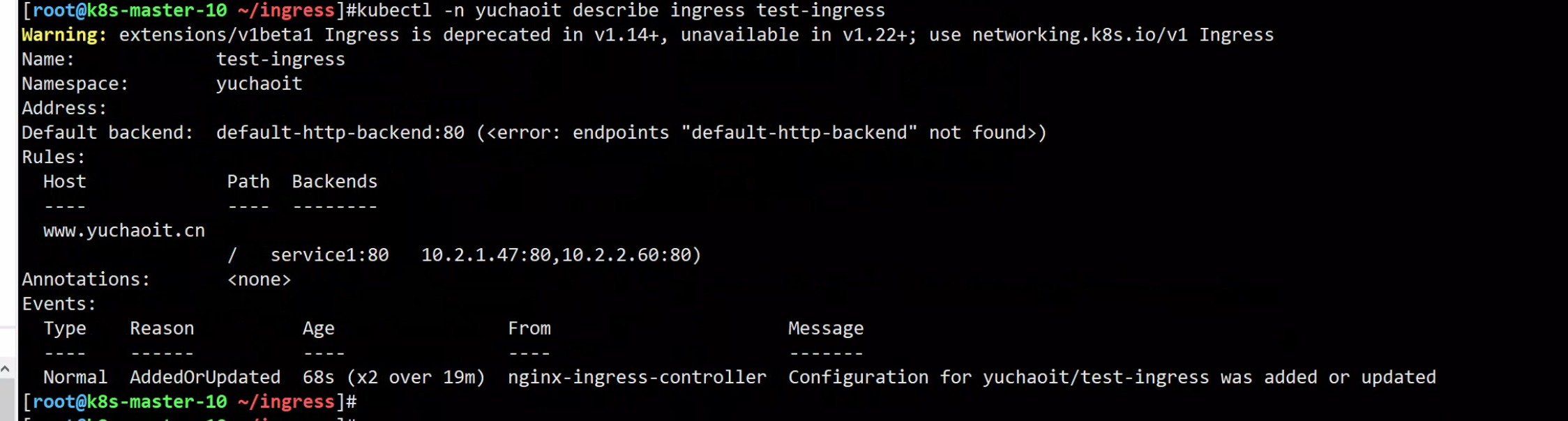Click the Backends column header

click(334, 182)
